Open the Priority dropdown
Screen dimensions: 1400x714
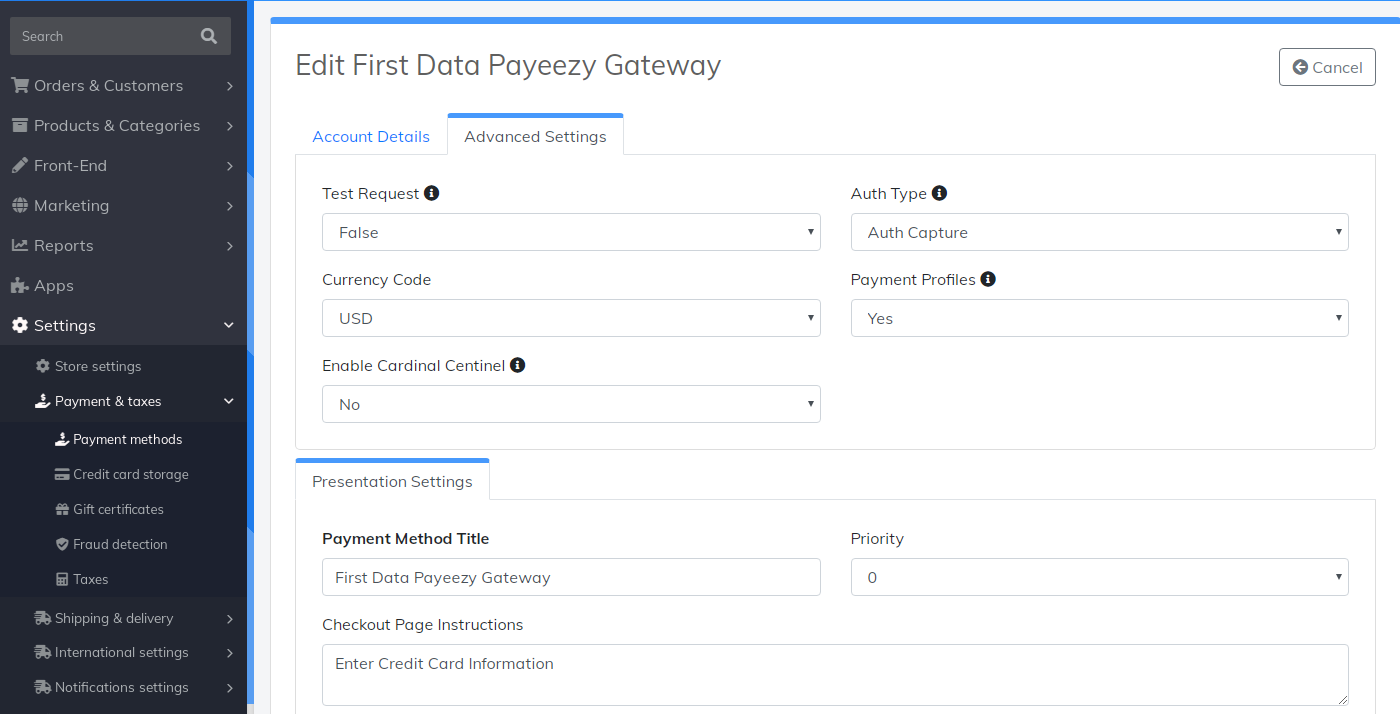pos(1099,577)
